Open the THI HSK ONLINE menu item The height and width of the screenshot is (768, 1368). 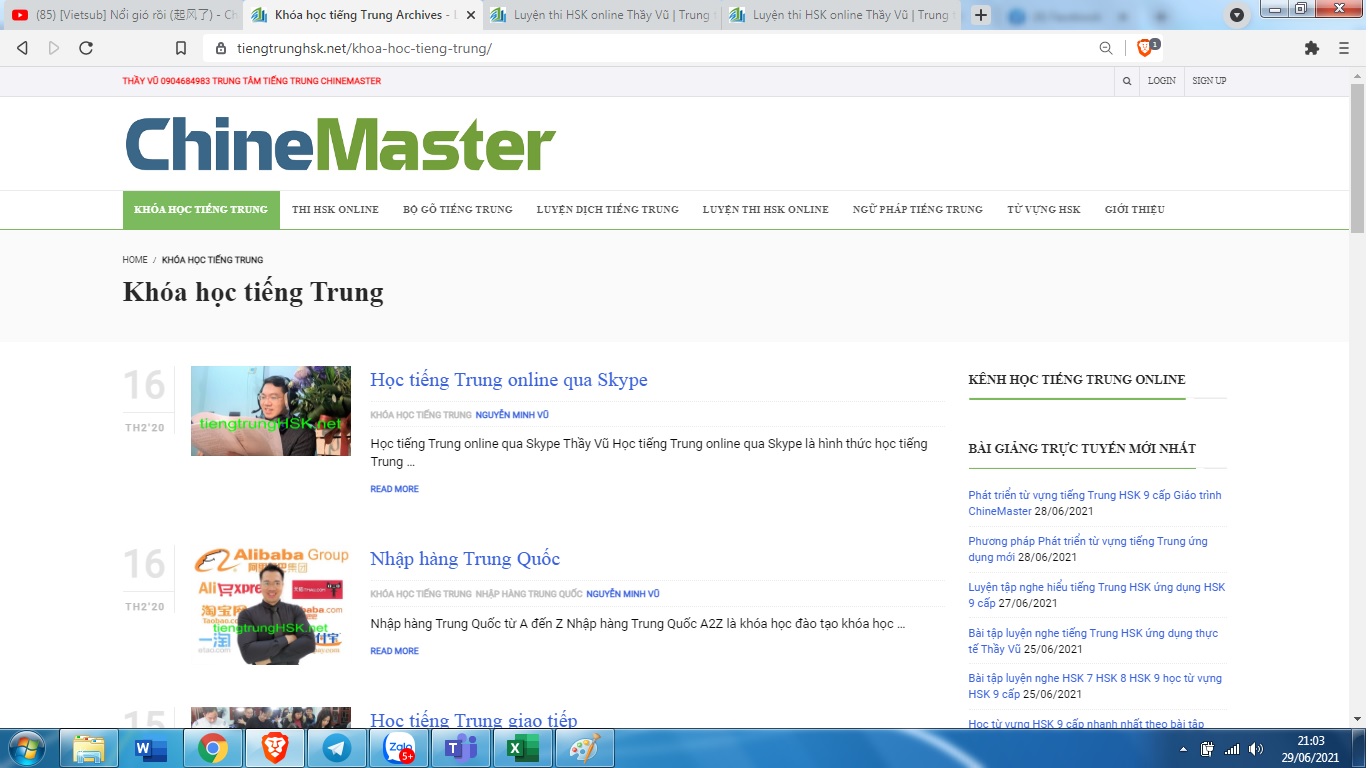pyautogui.click(x=335, y=210)
